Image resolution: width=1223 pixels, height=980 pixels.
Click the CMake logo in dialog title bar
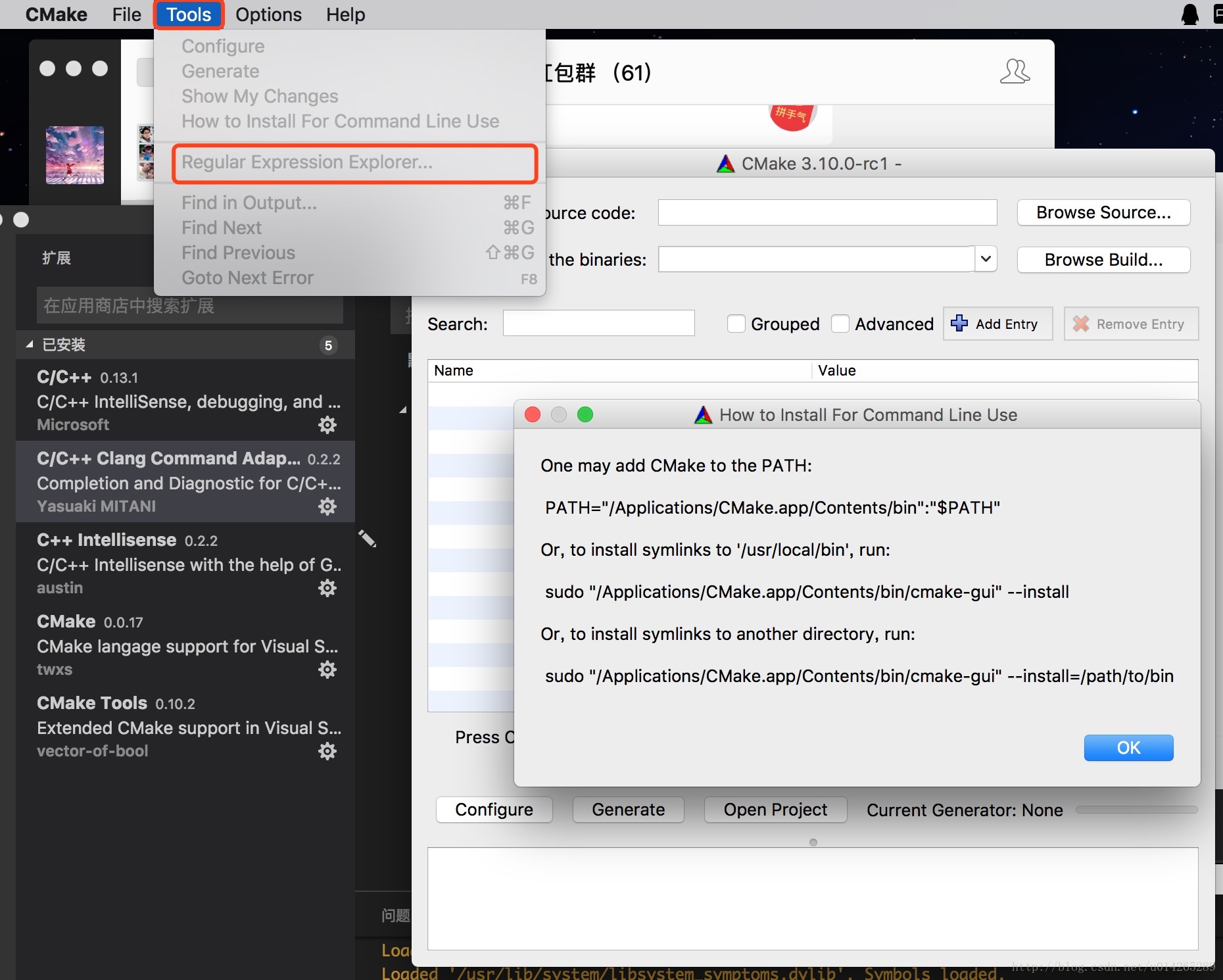click(704, 415)
